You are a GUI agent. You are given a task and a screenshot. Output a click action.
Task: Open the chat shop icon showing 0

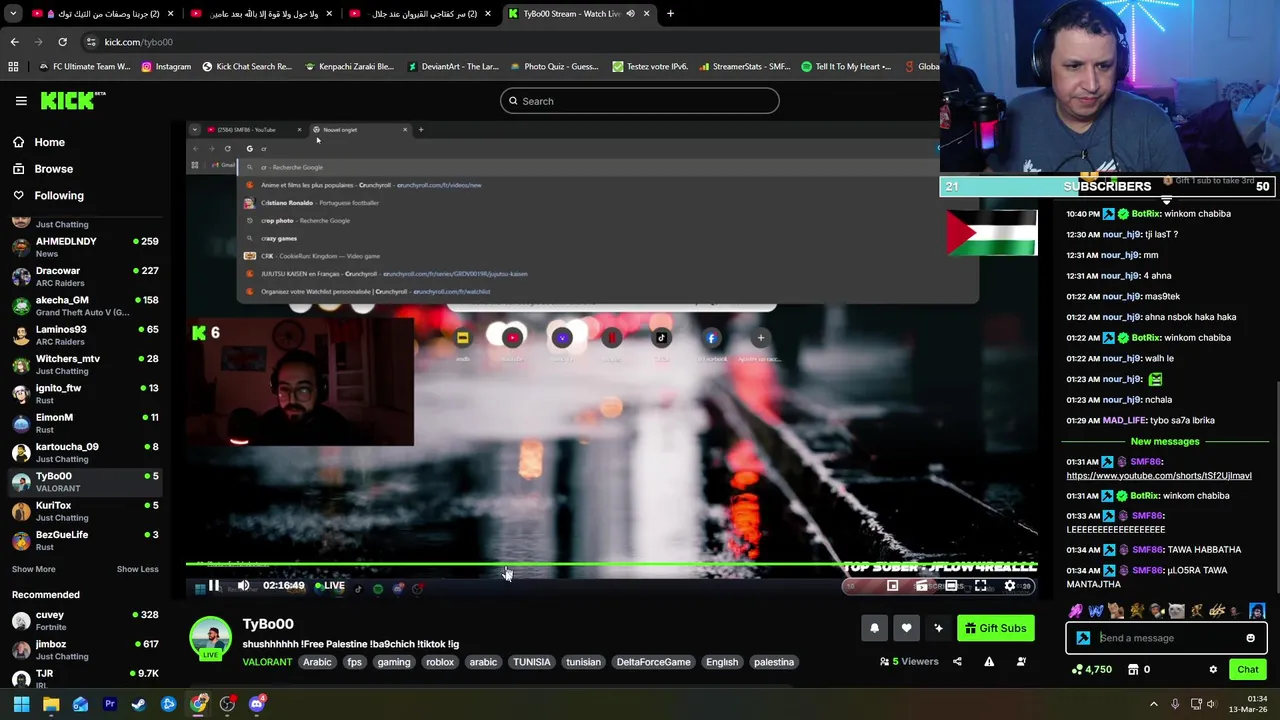coord(1139,670)
